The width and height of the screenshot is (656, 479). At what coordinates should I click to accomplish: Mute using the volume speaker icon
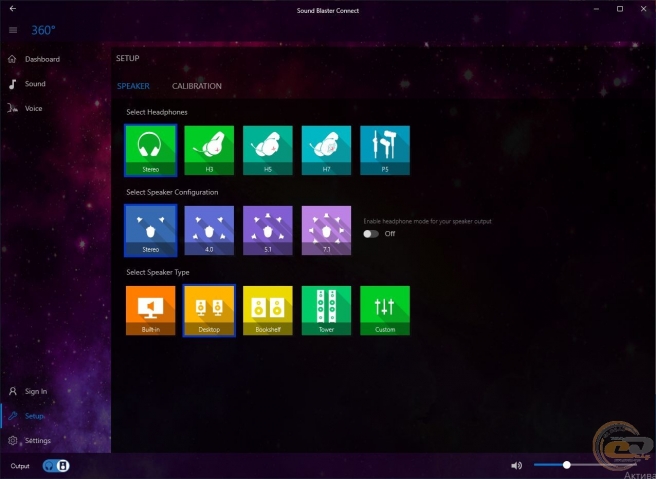pyautogui.click(x=517, y=465)
